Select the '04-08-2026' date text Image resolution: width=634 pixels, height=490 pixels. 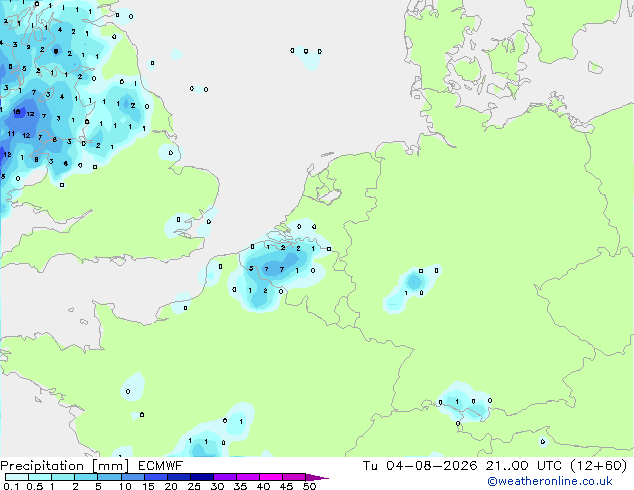[x=431, y=466]
